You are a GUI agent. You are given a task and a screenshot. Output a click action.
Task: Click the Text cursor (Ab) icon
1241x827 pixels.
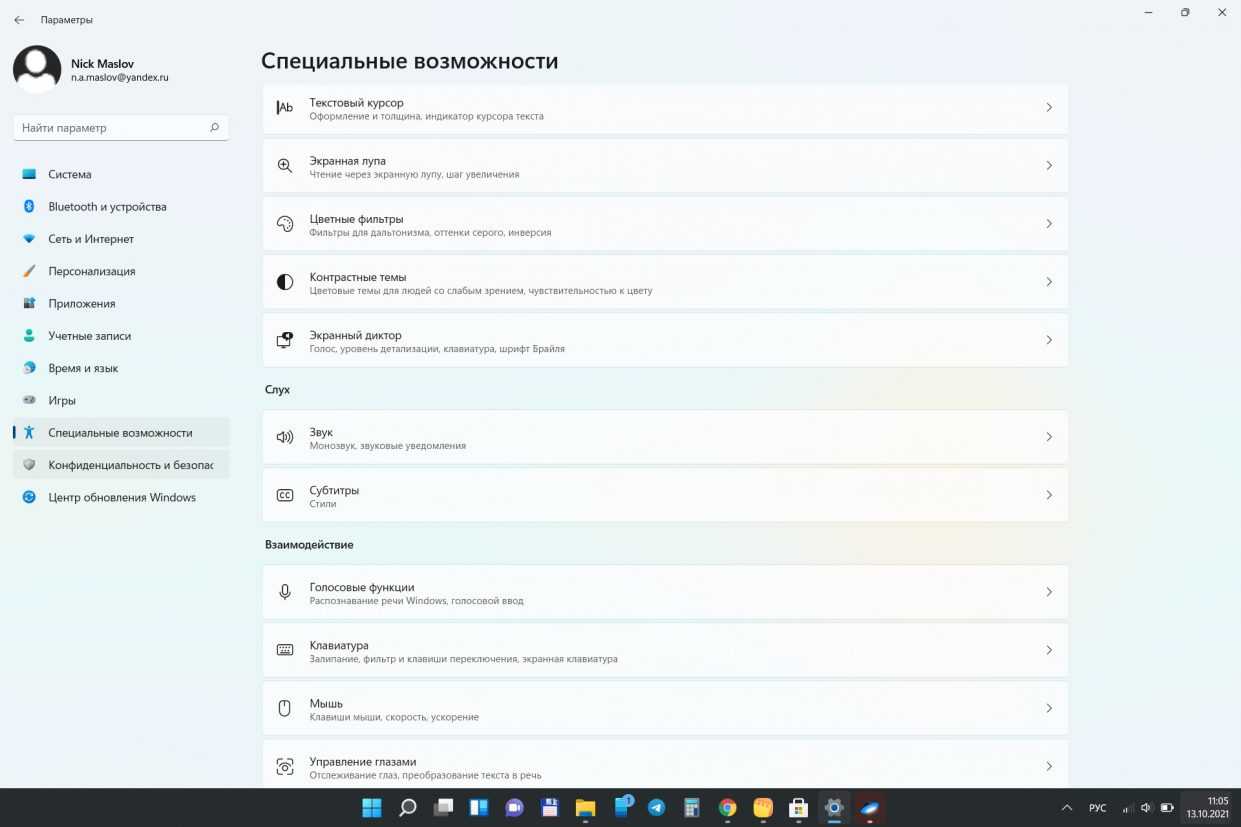tap(285, 108)
